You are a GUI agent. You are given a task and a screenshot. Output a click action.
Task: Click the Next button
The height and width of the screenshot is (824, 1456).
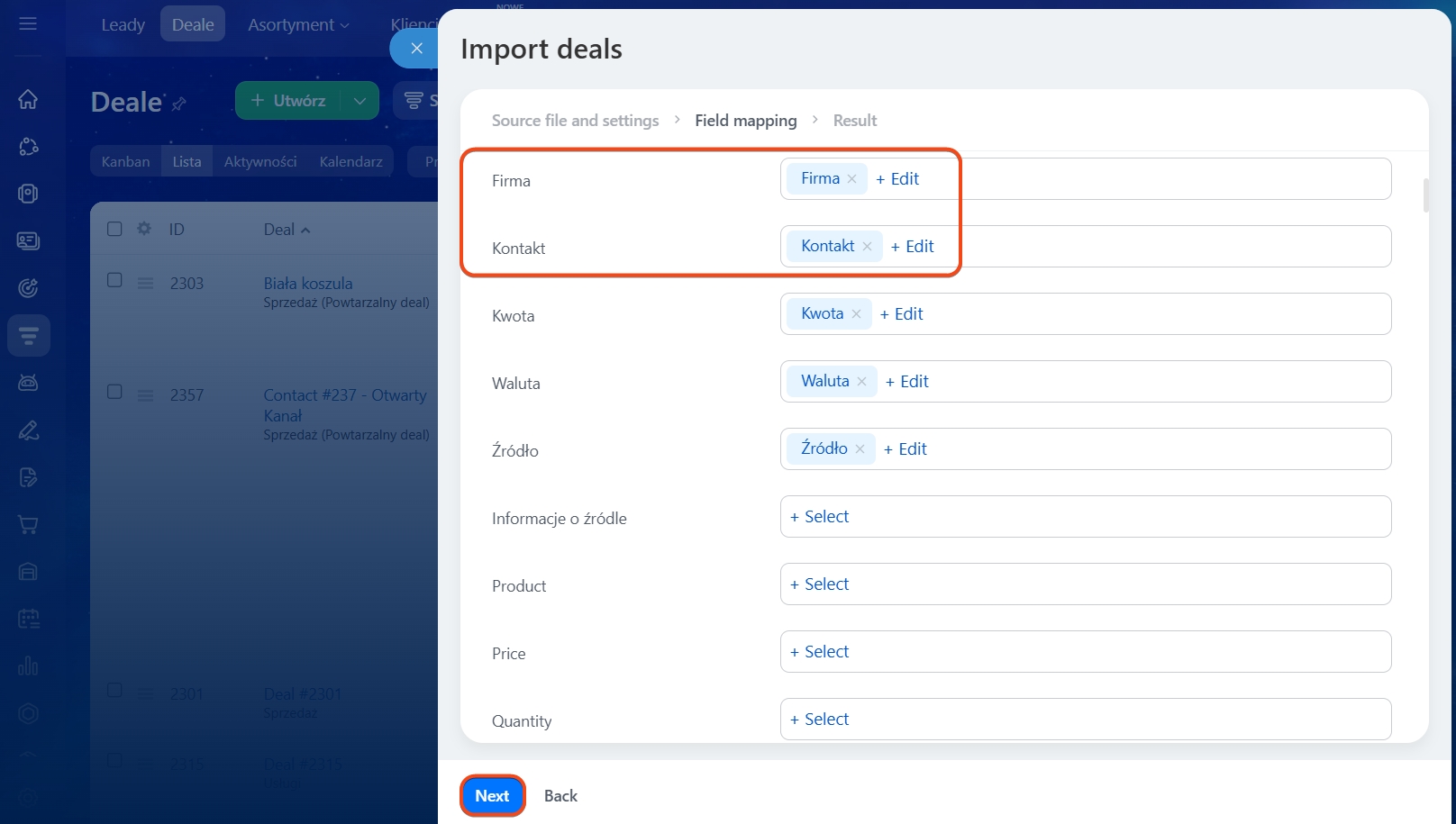(x=492, y=796)
